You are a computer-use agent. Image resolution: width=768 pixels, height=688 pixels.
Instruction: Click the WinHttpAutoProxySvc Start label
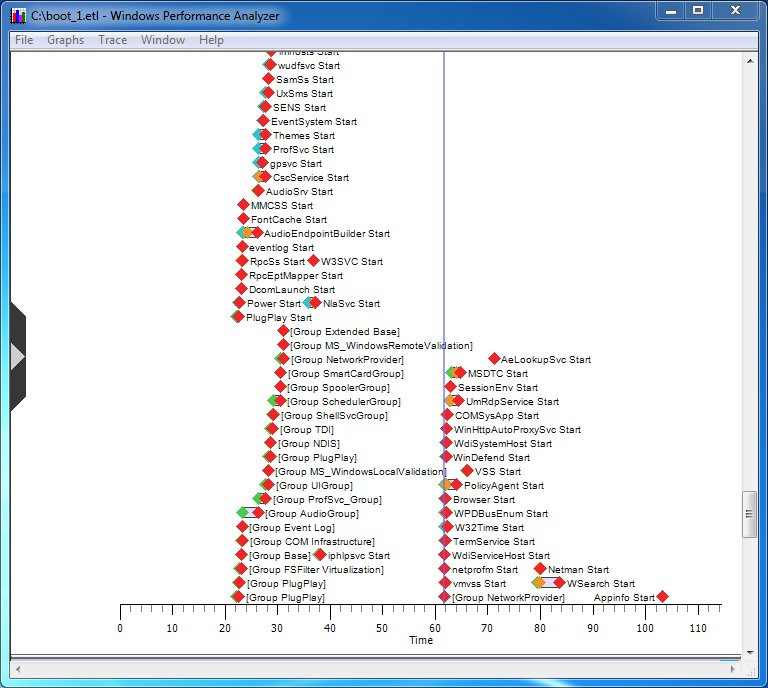click(x=517, y=429)
